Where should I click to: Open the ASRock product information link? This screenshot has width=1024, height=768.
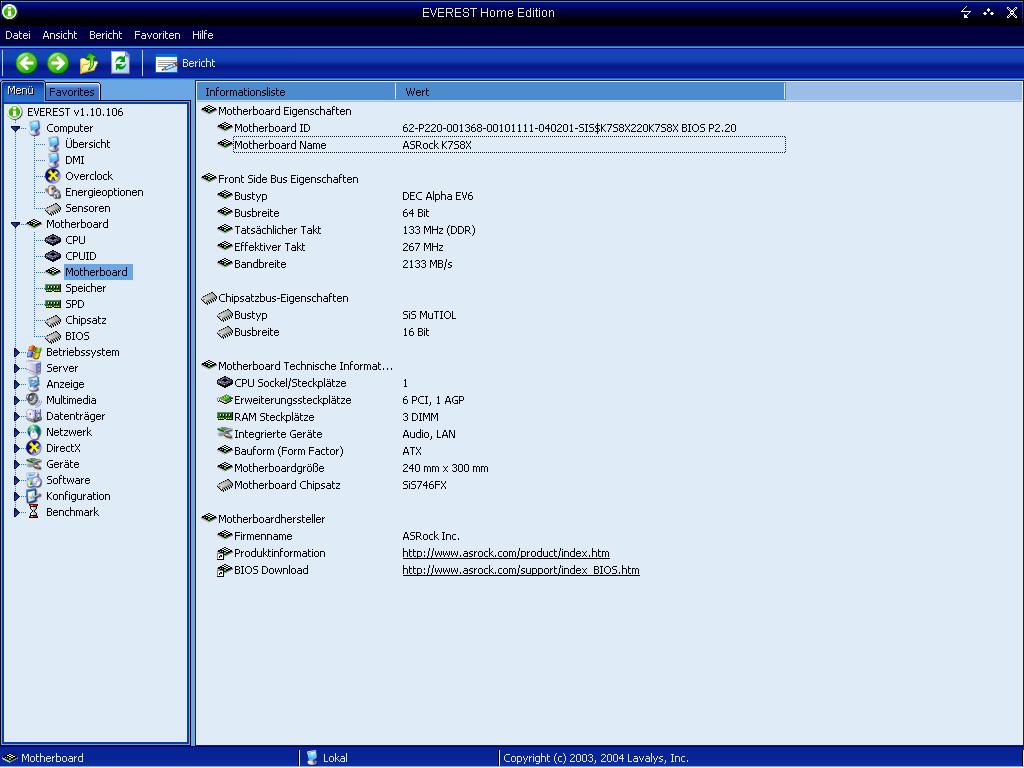point(505,553)
